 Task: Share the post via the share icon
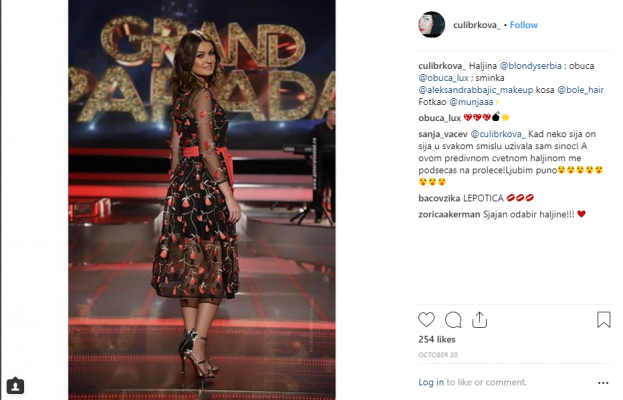coord(479,320)
